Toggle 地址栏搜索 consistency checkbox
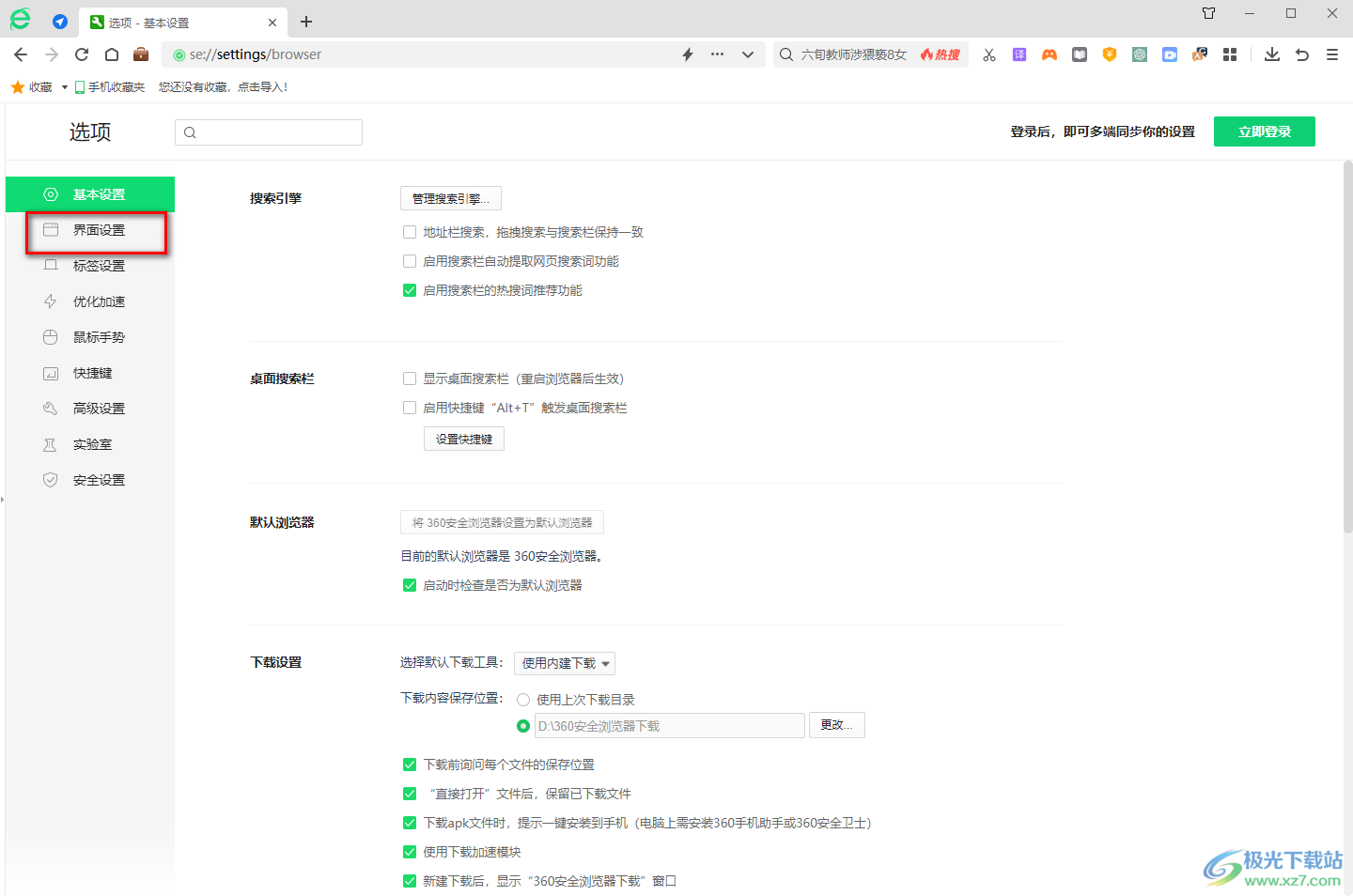The height and width of the screenshot is (896, 1353). 410,232
